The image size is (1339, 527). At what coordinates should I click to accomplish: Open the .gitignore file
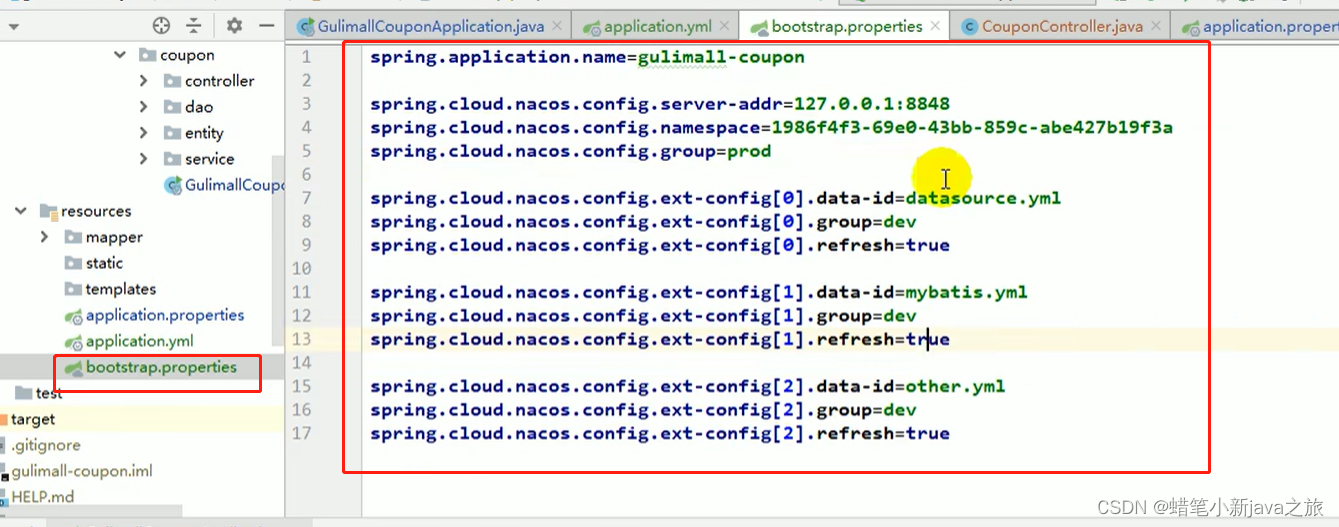[x=46, y=445]
